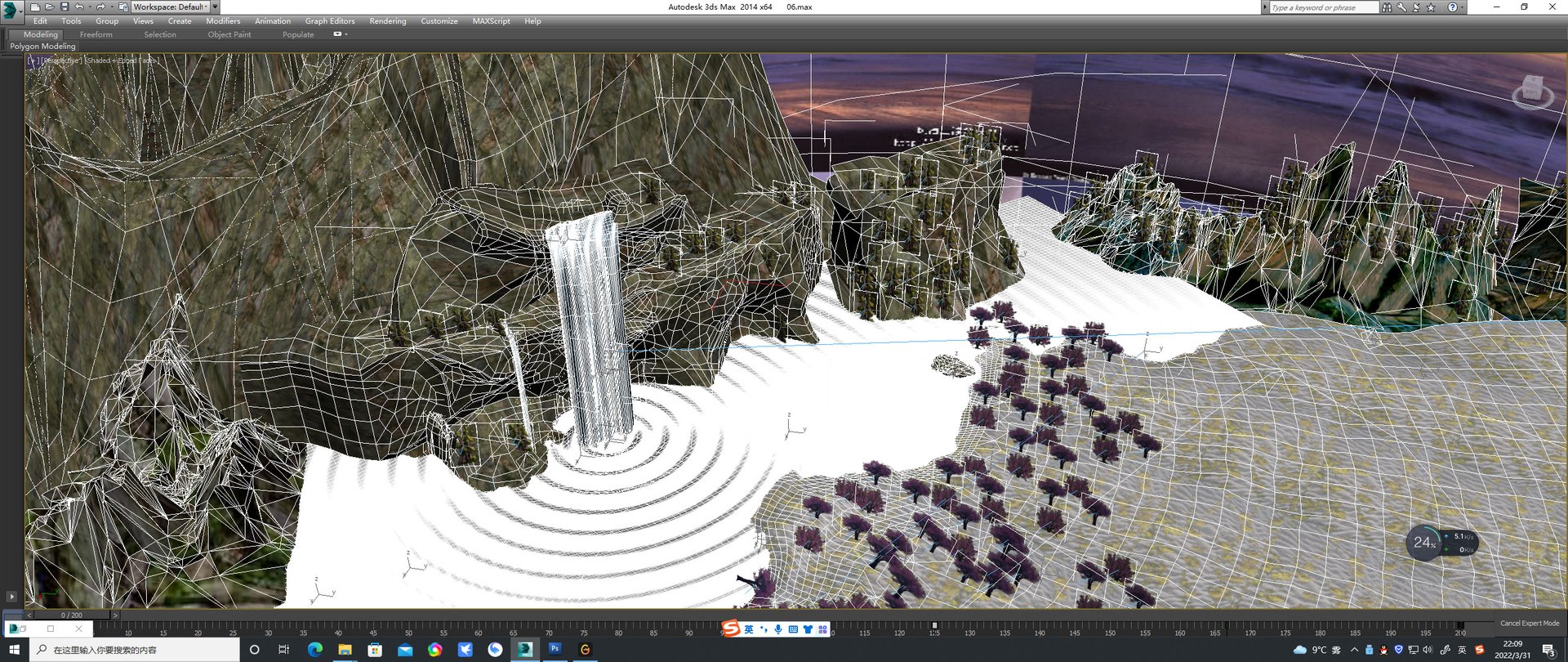Open a file with the folder icon

tap(50, 7)
